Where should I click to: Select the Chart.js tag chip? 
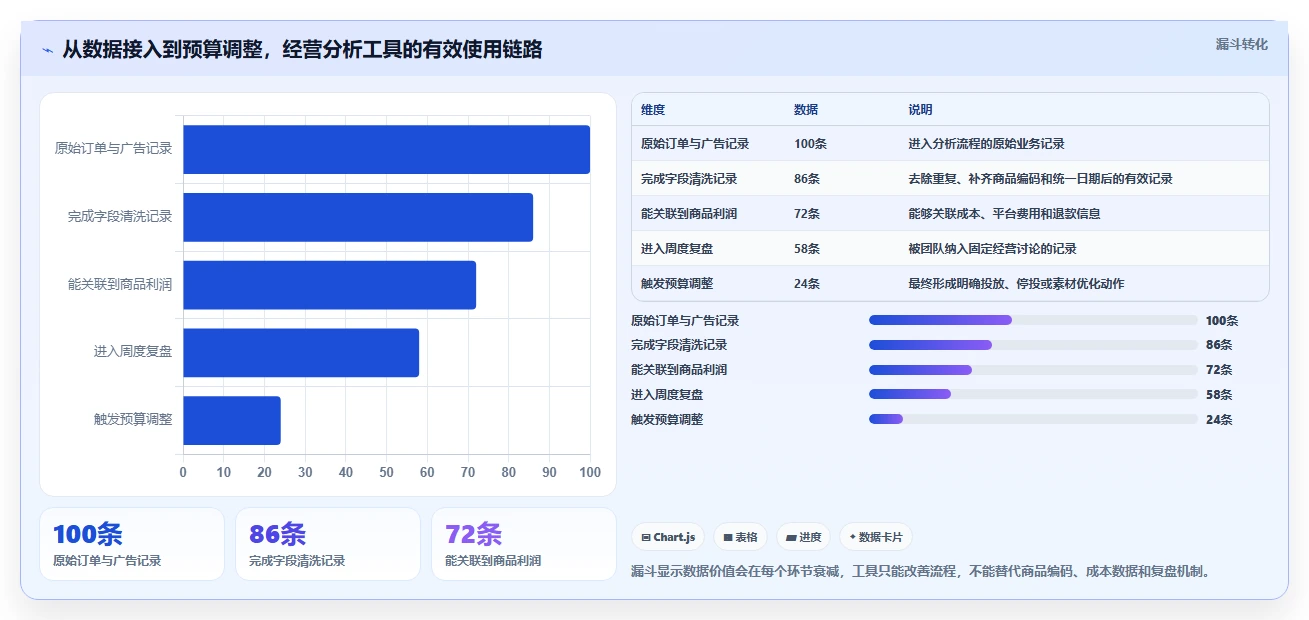tap(667, 537)
